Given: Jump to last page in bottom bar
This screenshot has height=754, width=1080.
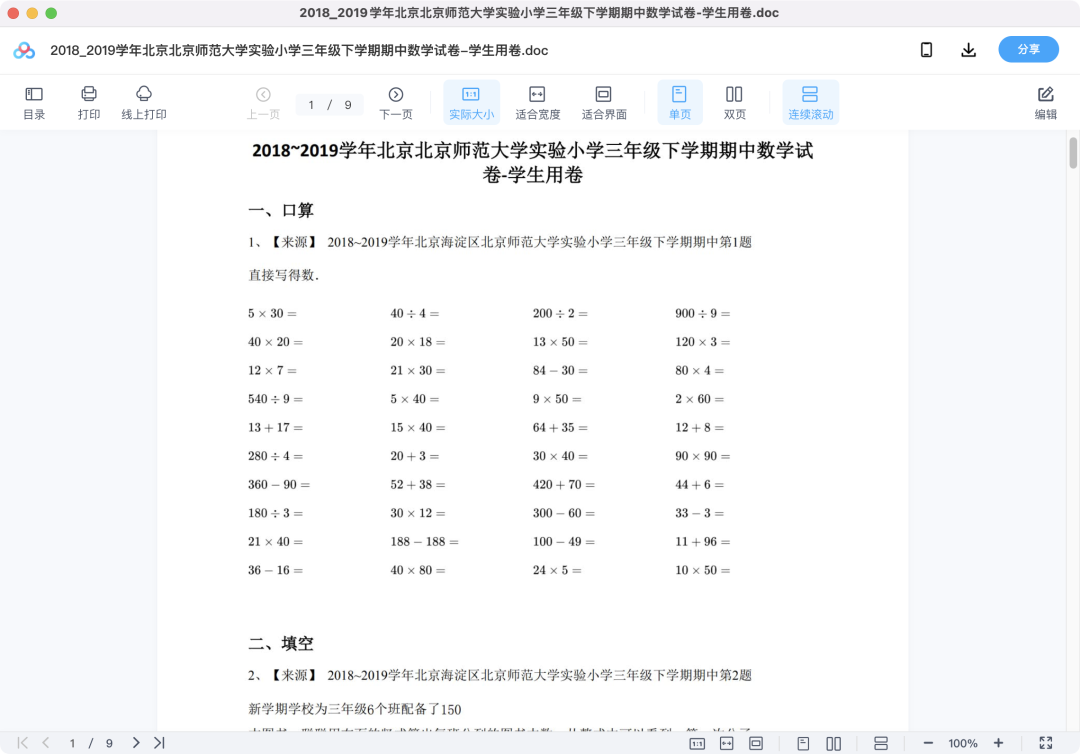Looking at the screenshot, I should coord(159,742).
